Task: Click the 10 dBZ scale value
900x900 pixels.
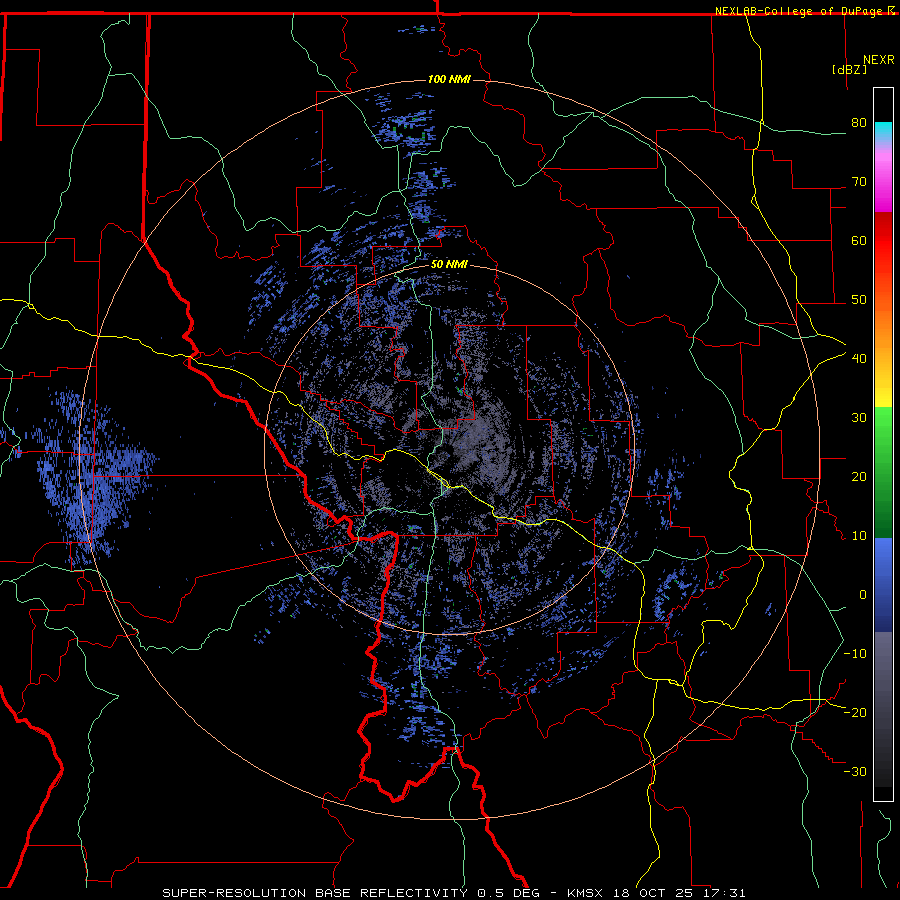Action: pyautogui.click(x=859, y=536)
